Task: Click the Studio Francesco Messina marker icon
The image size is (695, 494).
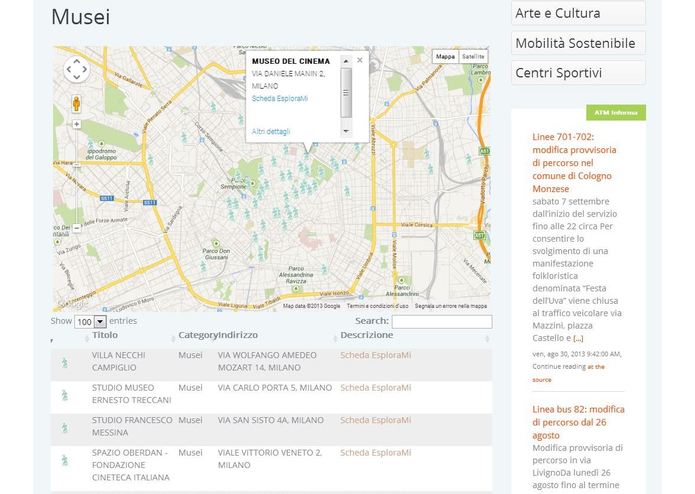Action: point(65,428)
